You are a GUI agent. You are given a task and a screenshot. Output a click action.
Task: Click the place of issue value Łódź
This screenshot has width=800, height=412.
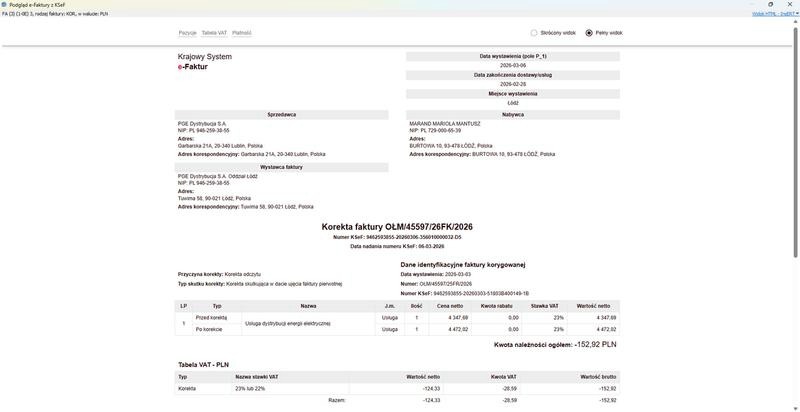513,103
